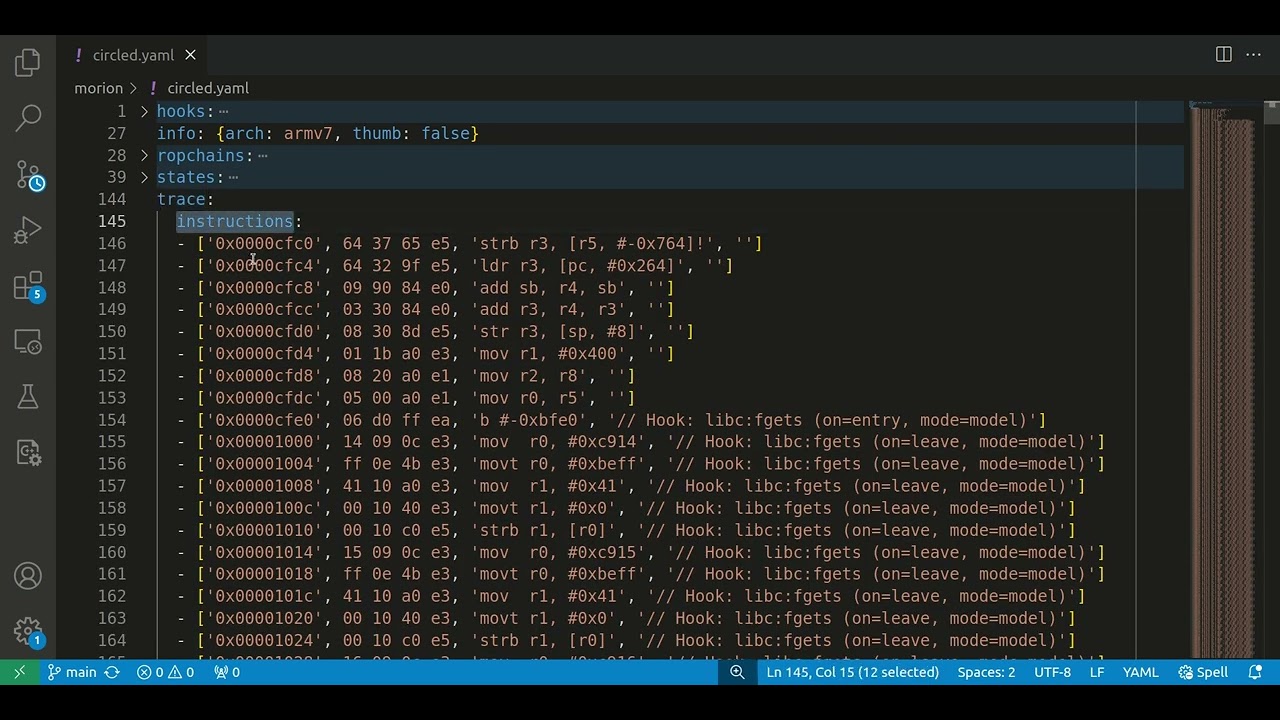Click 'mov r1, #0x41' on line 157
Screen dimensions: 1280x720
tap(553, 486)
